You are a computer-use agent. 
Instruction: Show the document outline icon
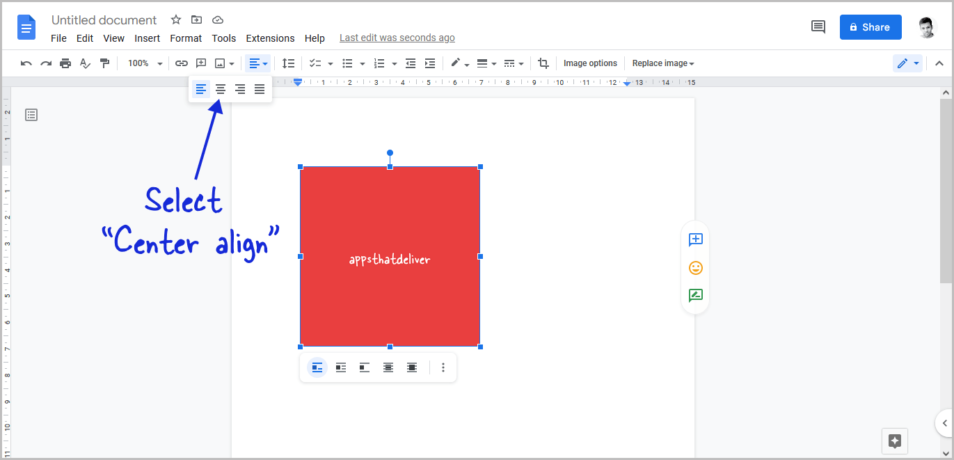pos(31,114)
